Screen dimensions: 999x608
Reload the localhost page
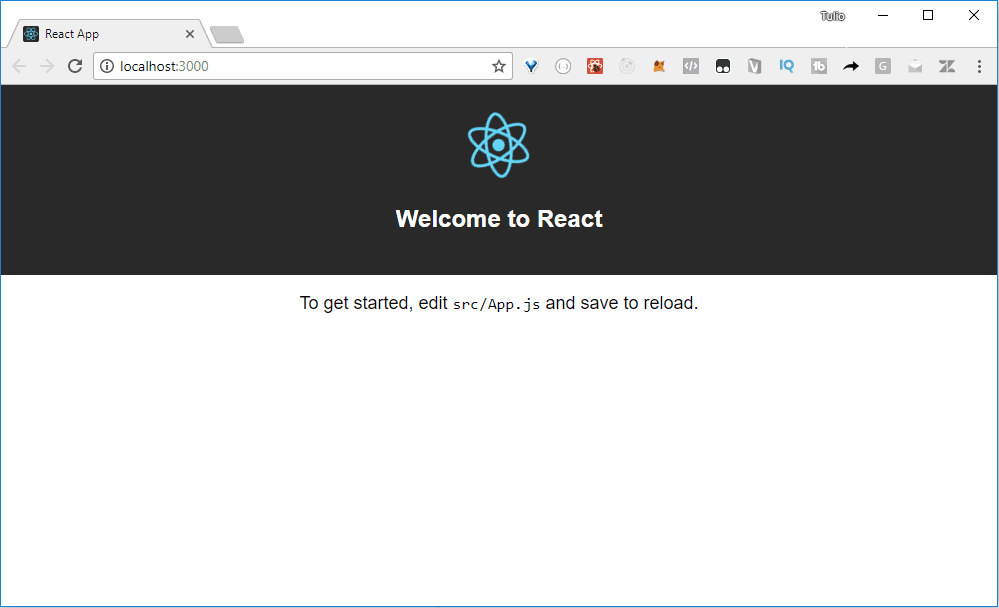pyautogui.click(x=75, y=66)
